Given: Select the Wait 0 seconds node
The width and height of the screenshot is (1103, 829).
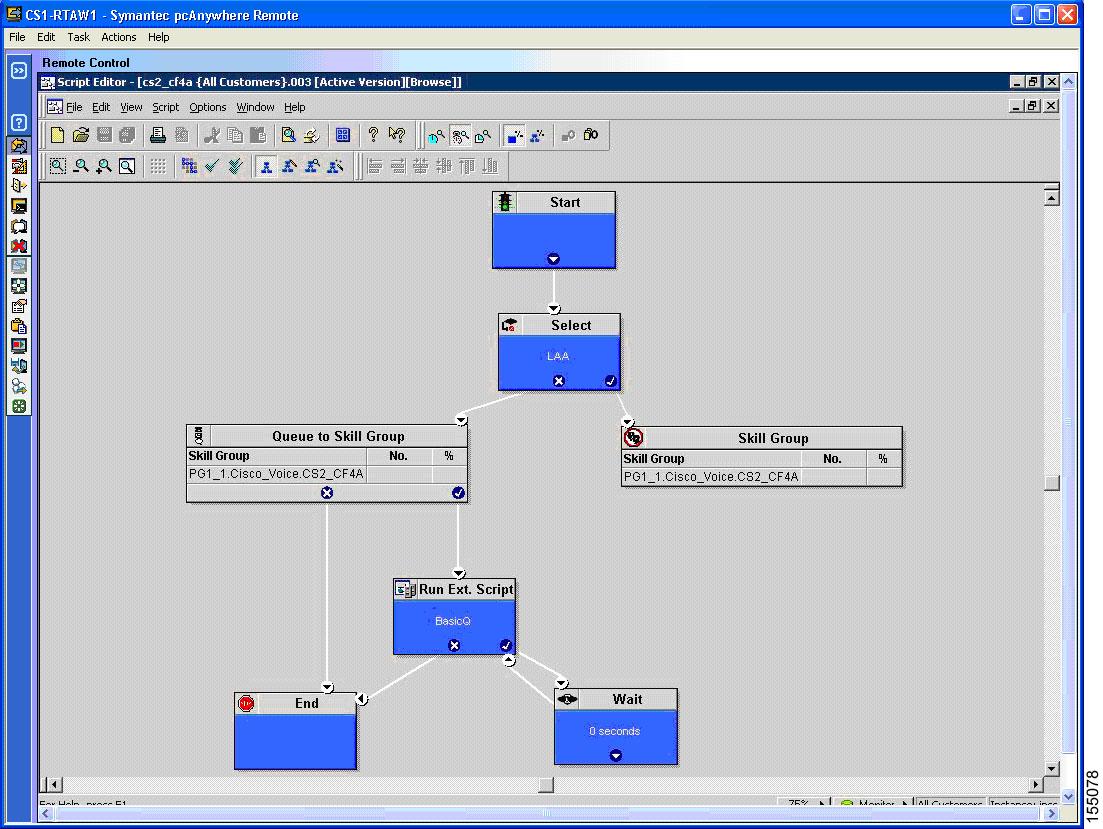Looking at the screenshot, I should [x=616, y=726].
